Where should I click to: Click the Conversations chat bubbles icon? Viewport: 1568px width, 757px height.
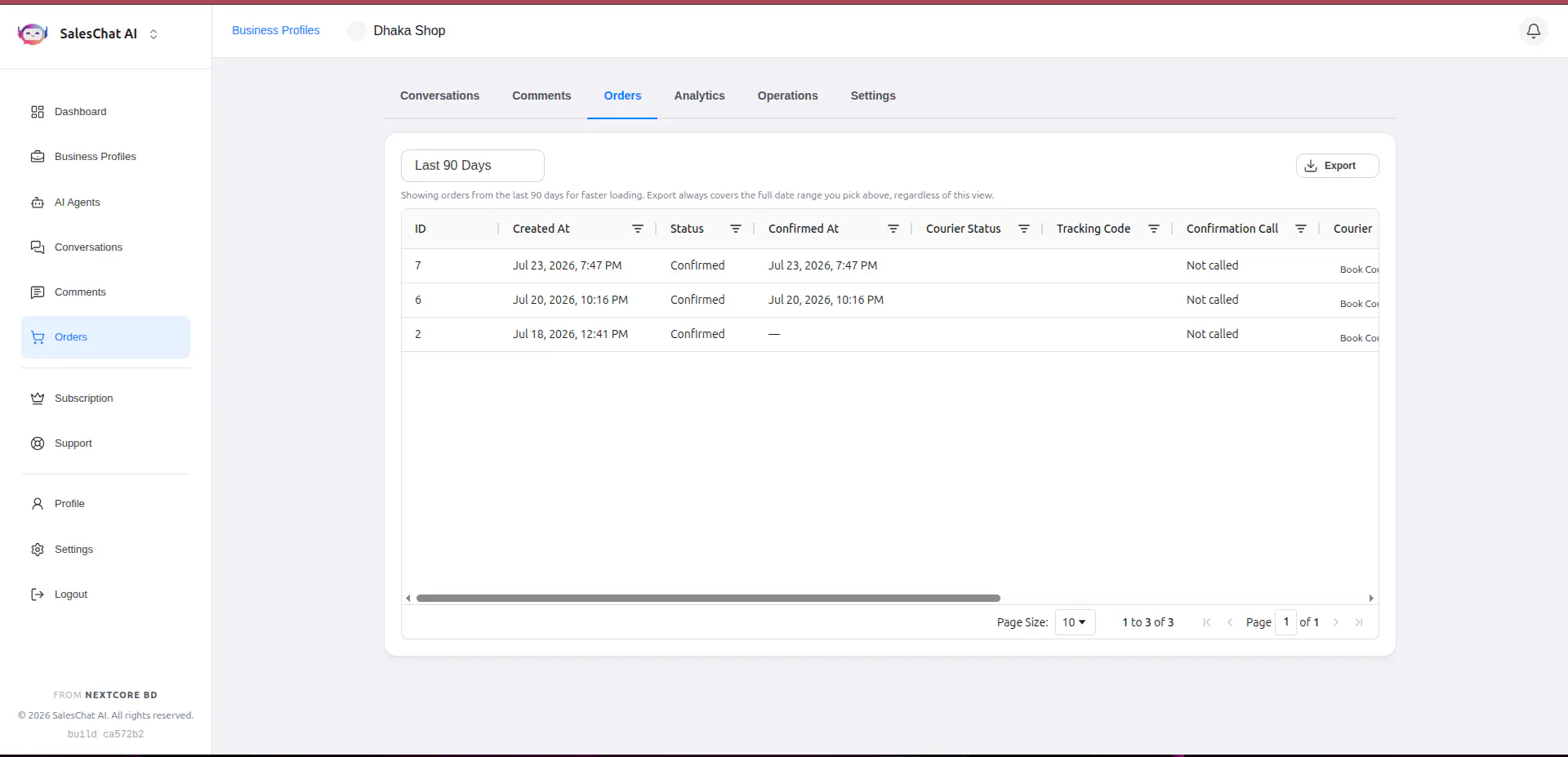click(38, 247)
